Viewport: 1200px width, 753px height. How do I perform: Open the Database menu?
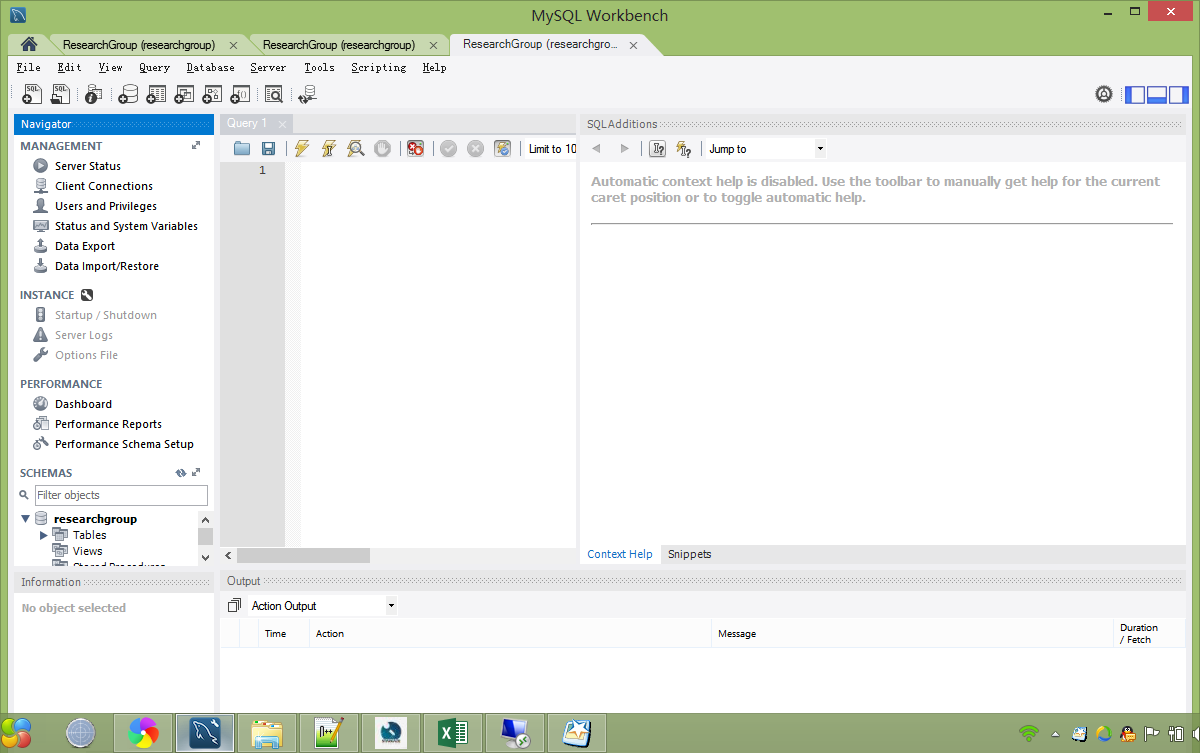[210, 68]
